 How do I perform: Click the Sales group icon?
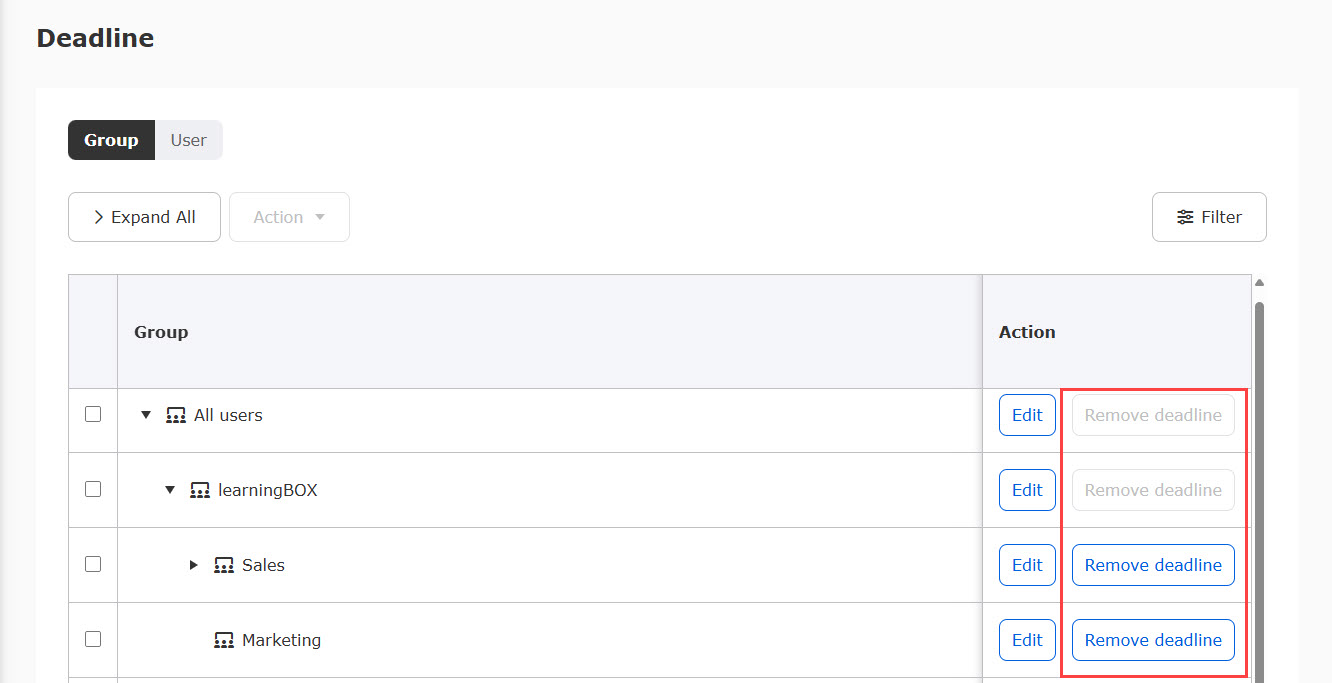pyautogui.click(x=224, y=565)
